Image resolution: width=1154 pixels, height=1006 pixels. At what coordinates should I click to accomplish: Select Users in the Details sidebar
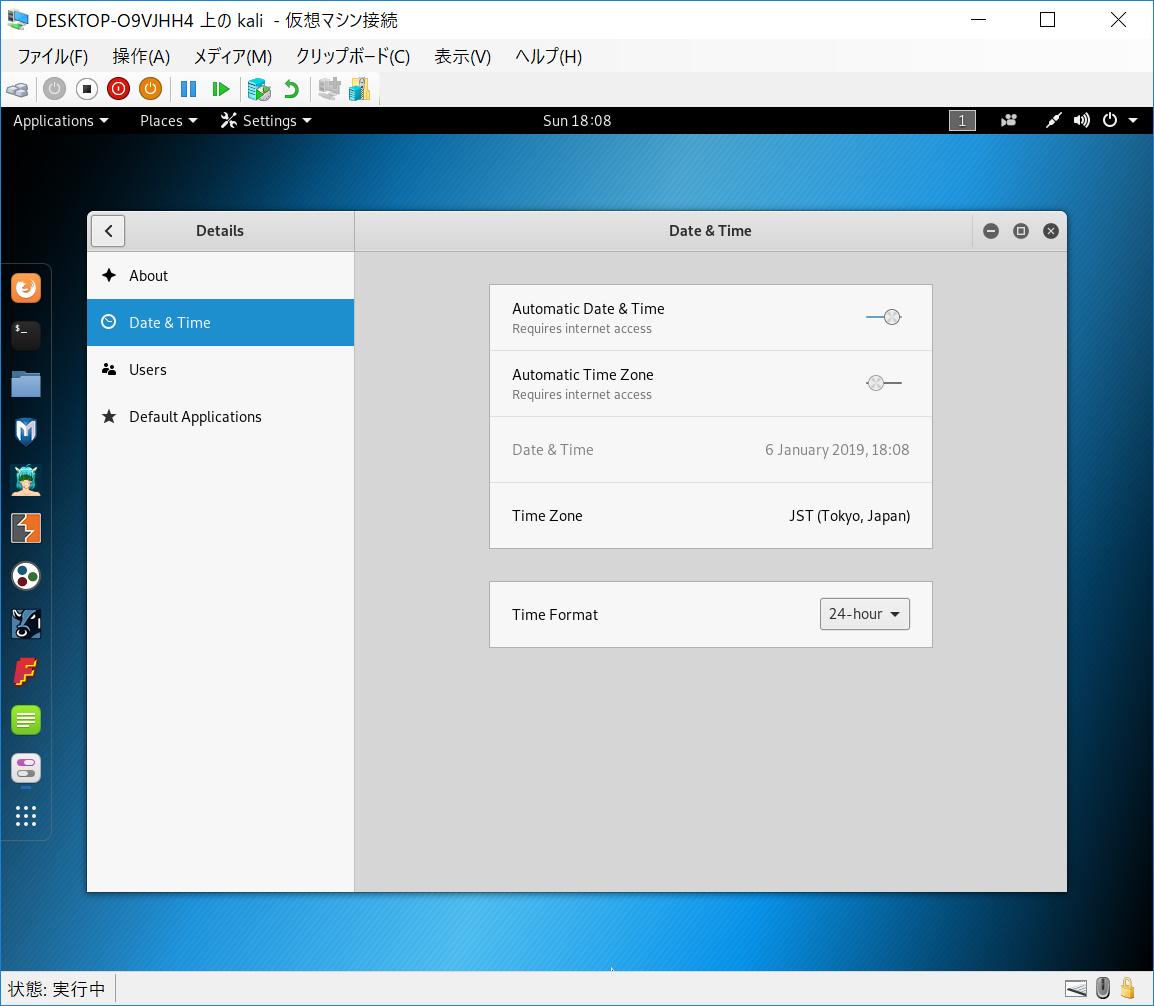(148, 370)
